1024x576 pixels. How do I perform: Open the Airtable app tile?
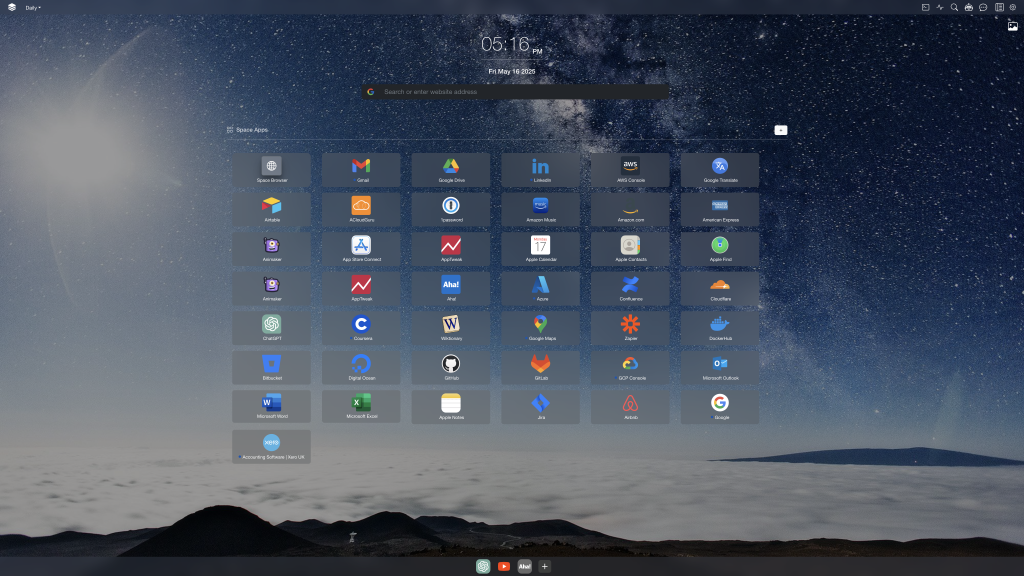pos(271,210)
